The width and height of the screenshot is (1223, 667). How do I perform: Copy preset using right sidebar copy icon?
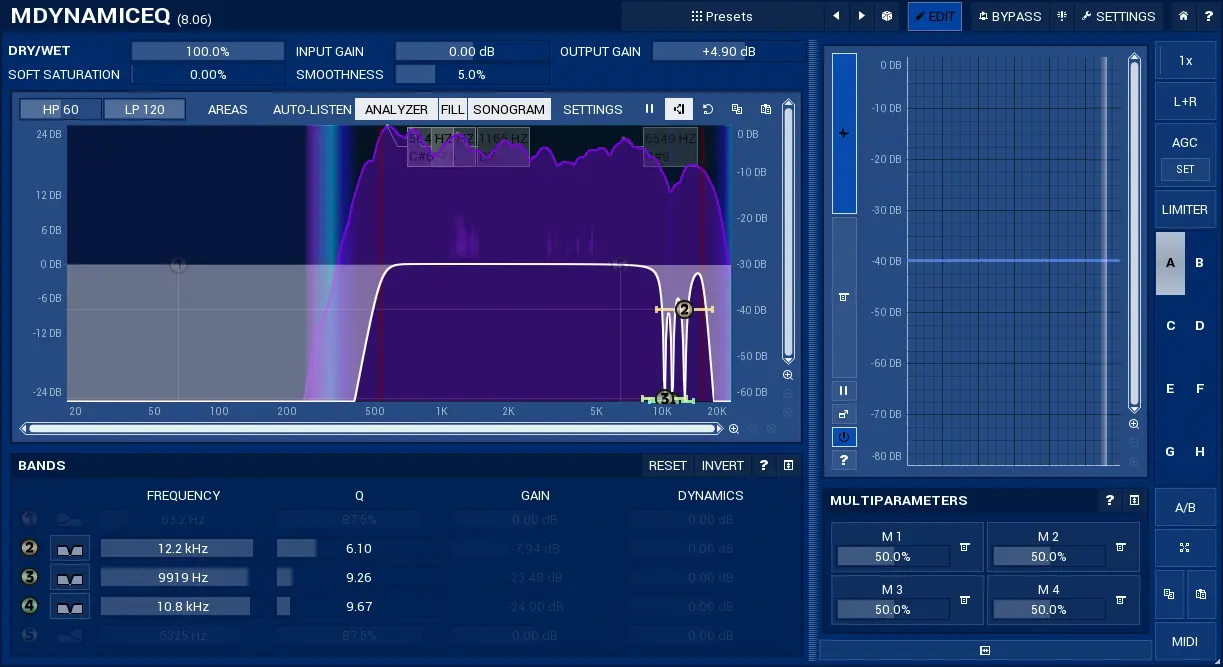point(1169,594)
